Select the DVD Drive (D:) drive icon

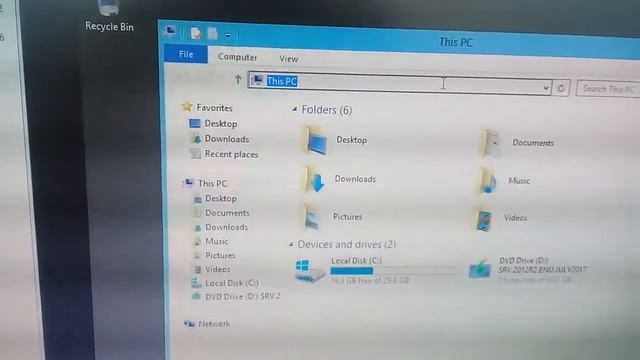[480, 269]
